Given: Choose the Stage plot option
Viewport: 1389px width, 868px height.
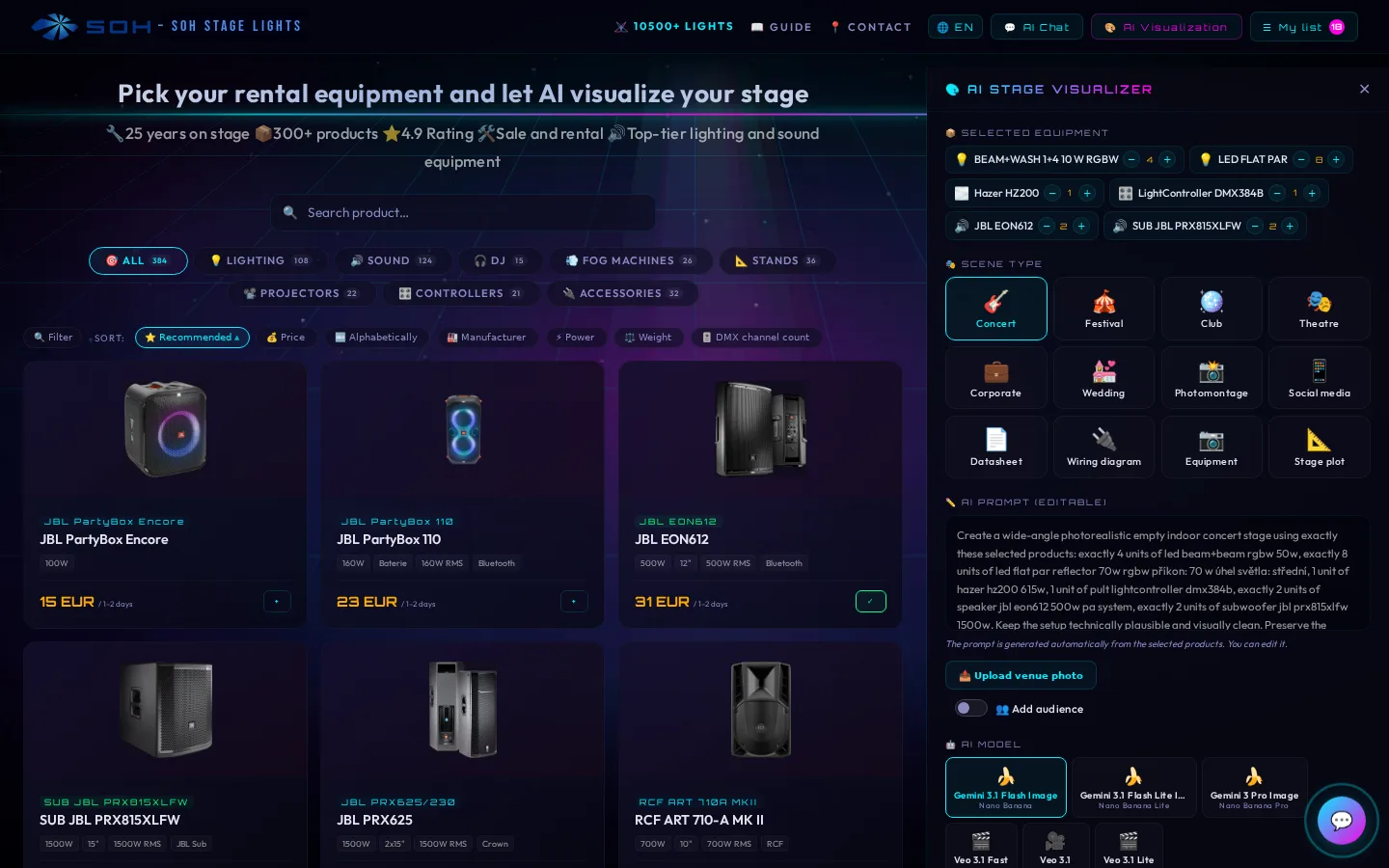Looking at the screenshot, I should [1319, 447].
